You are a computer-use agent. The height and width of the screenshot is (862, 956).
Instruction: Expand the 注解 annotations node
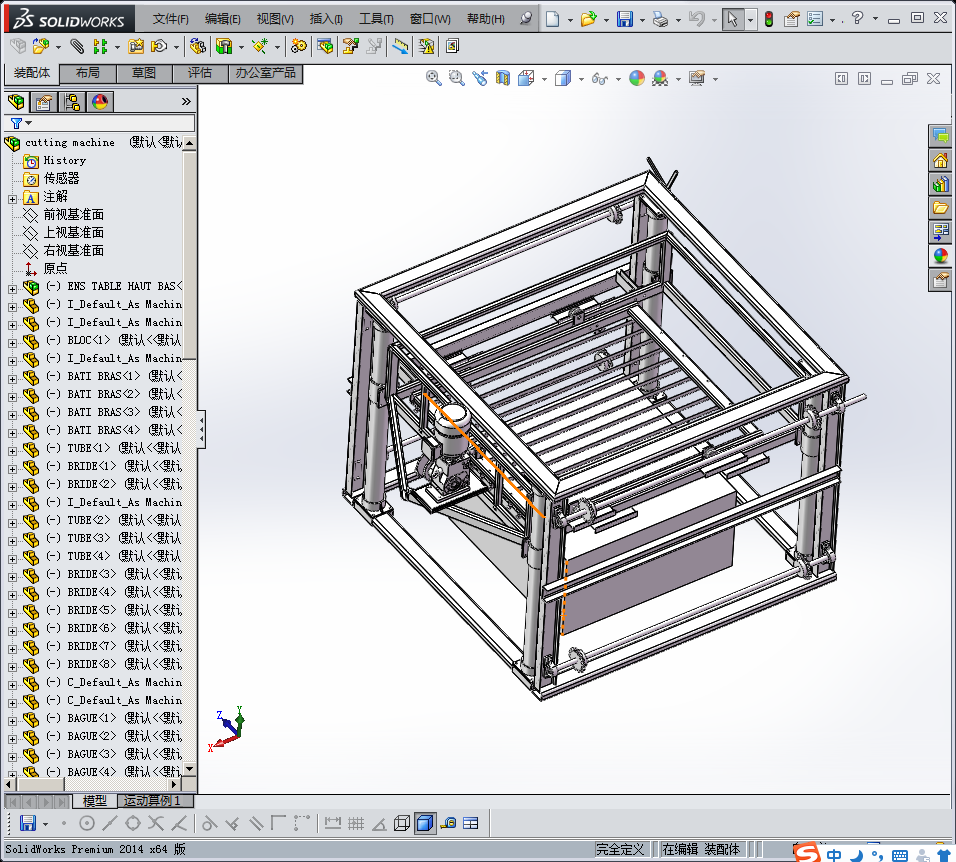[12, 199]
